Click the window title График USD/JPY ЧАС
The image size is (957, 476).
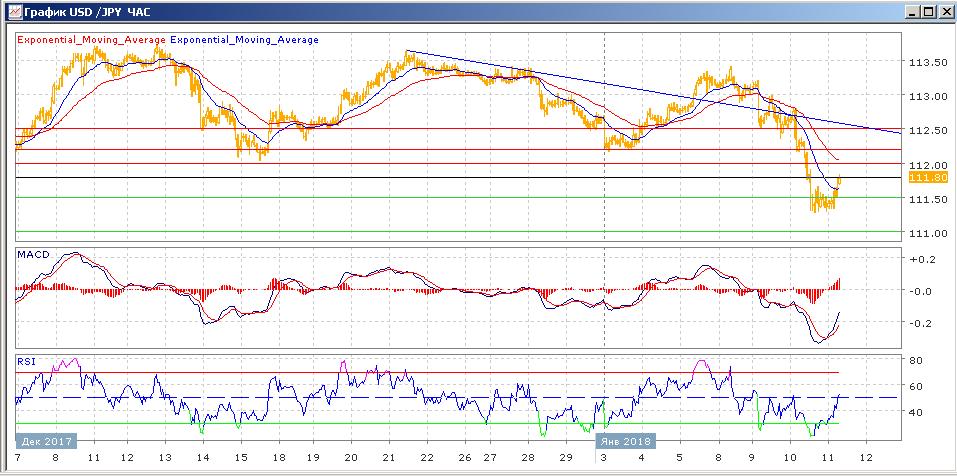click(x=88, y=11)
